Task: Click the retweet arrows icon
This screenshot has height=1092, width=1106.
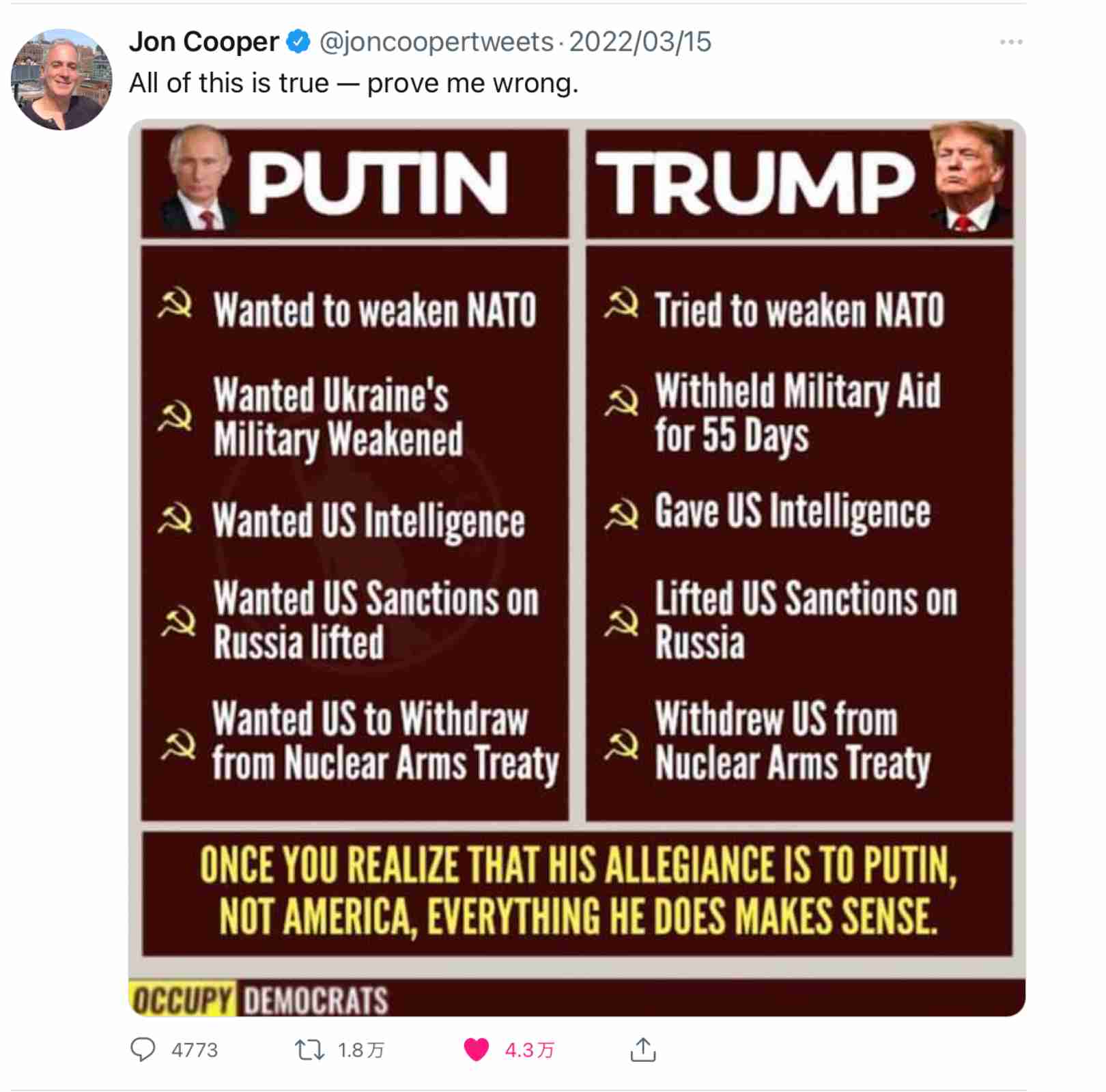Action: click(309, 1049)
